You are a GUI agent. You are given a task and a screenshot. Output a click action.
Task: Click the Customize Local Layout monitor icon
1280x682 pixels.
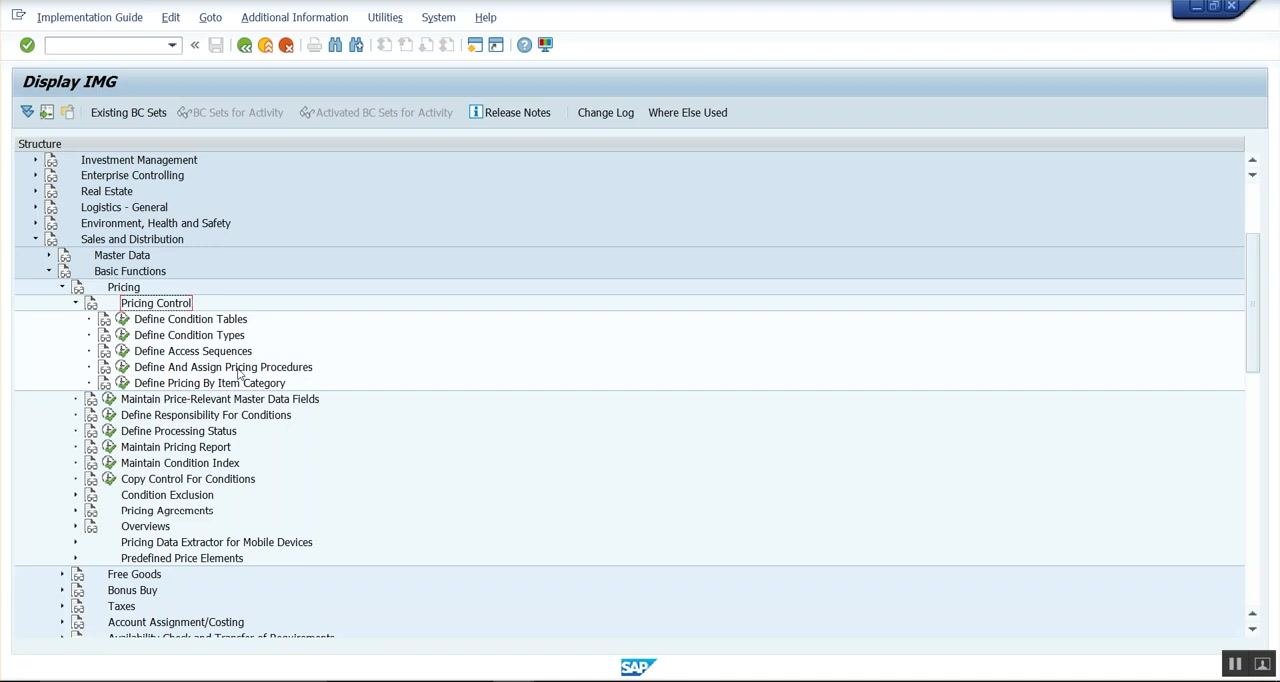(x=545, y=45)
